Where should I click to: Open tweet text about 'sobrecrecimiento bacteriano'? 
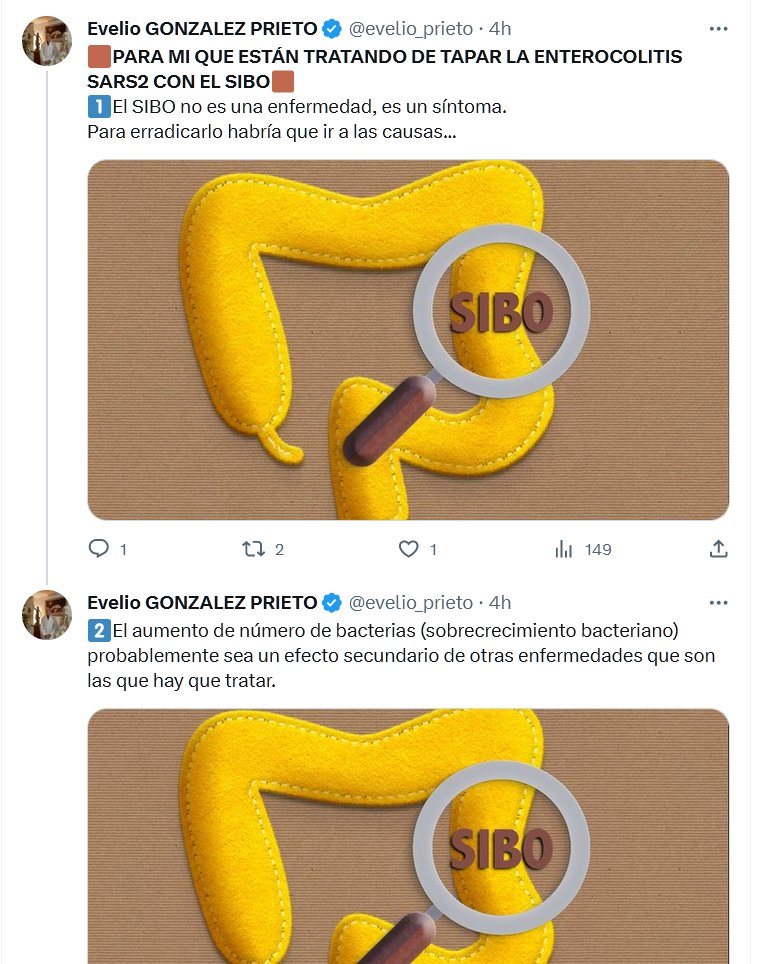coord(400,655)
